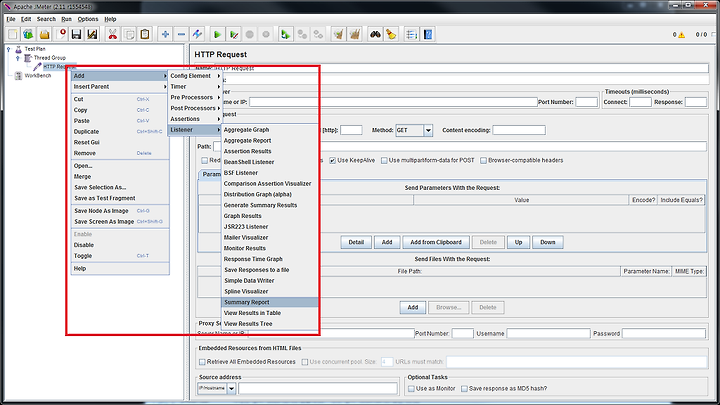Click the Cut scissors icon
720x405 pixels.
[112, 34]
